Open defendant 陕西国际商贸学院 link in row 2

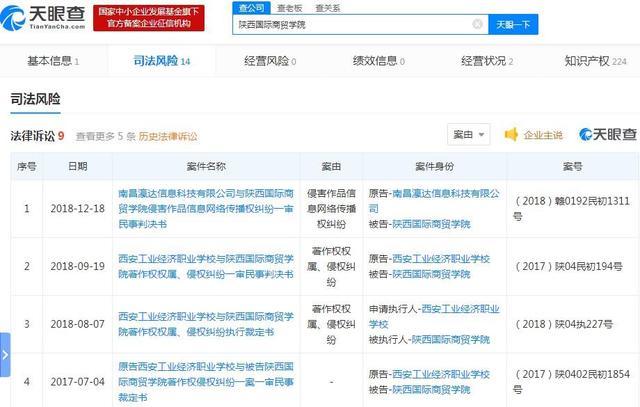pos(431,274)
